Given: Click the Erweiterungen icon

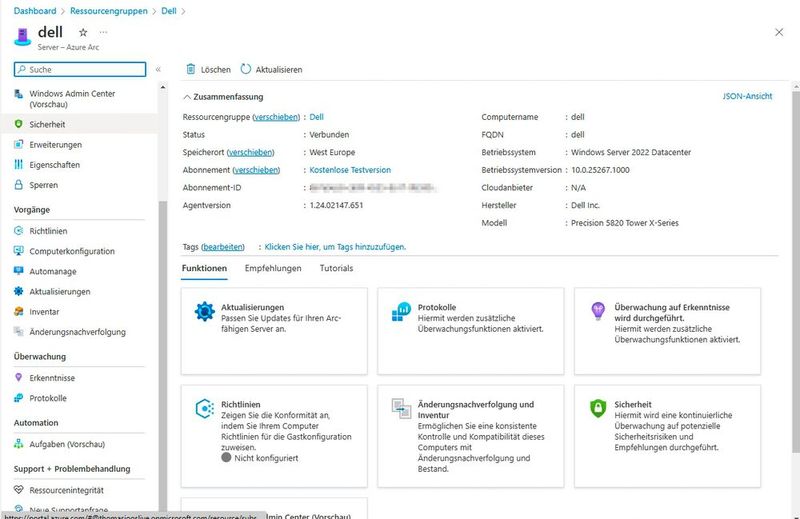Looking at the screenshot, I should coord(18,144).
